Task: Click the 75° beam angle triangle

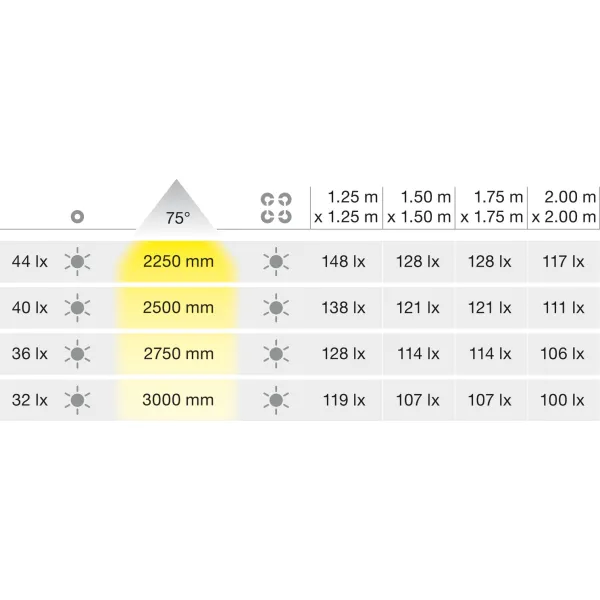Action: pyautogui.click(x=176, y=205)
